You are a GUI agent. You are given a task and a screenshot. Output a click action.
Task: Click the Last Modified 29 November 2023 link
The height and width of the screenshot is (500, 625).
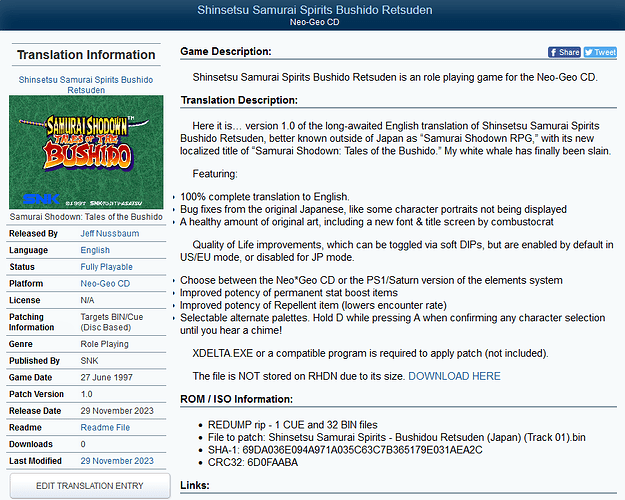point(117,461)
